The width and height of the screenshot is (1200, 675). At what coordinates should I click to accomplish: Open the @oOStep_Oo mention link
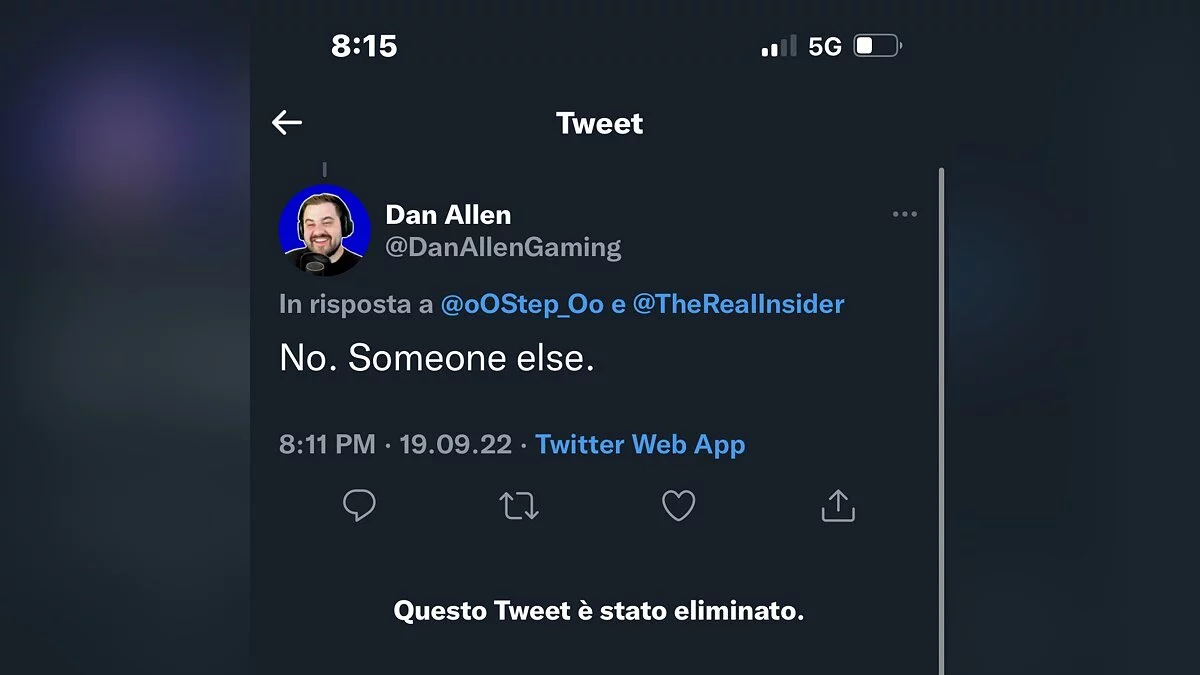[x=522, y=304]
